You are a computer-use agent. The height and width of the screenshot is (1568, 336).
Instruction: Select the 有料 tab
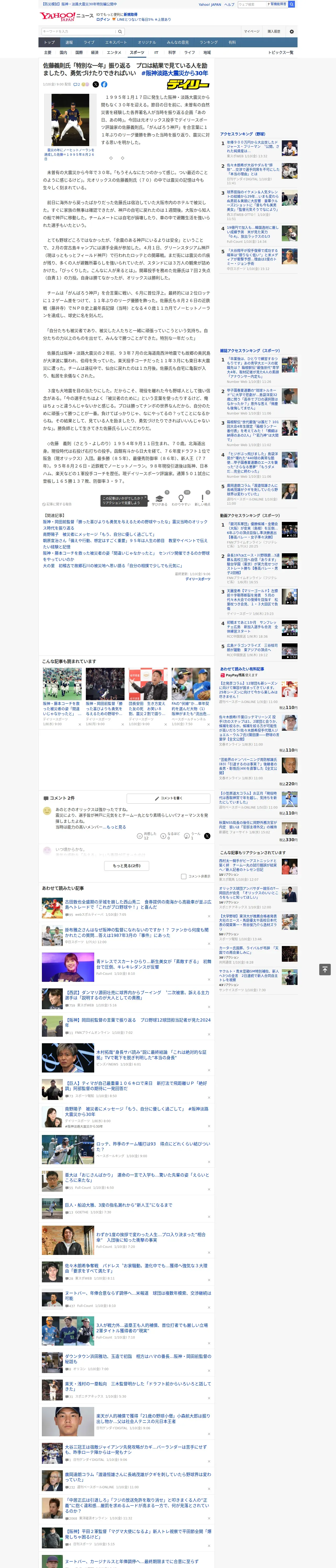click(x=232, y=43)
